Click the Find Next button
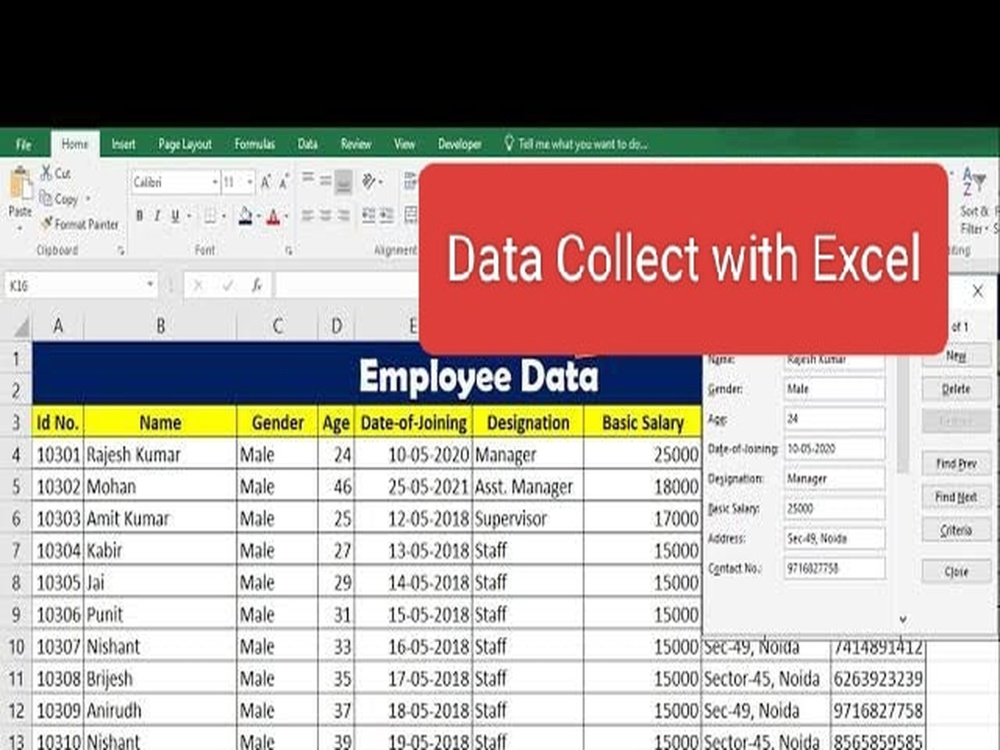This screenshot has width=1000, height=750. (956, 497)
